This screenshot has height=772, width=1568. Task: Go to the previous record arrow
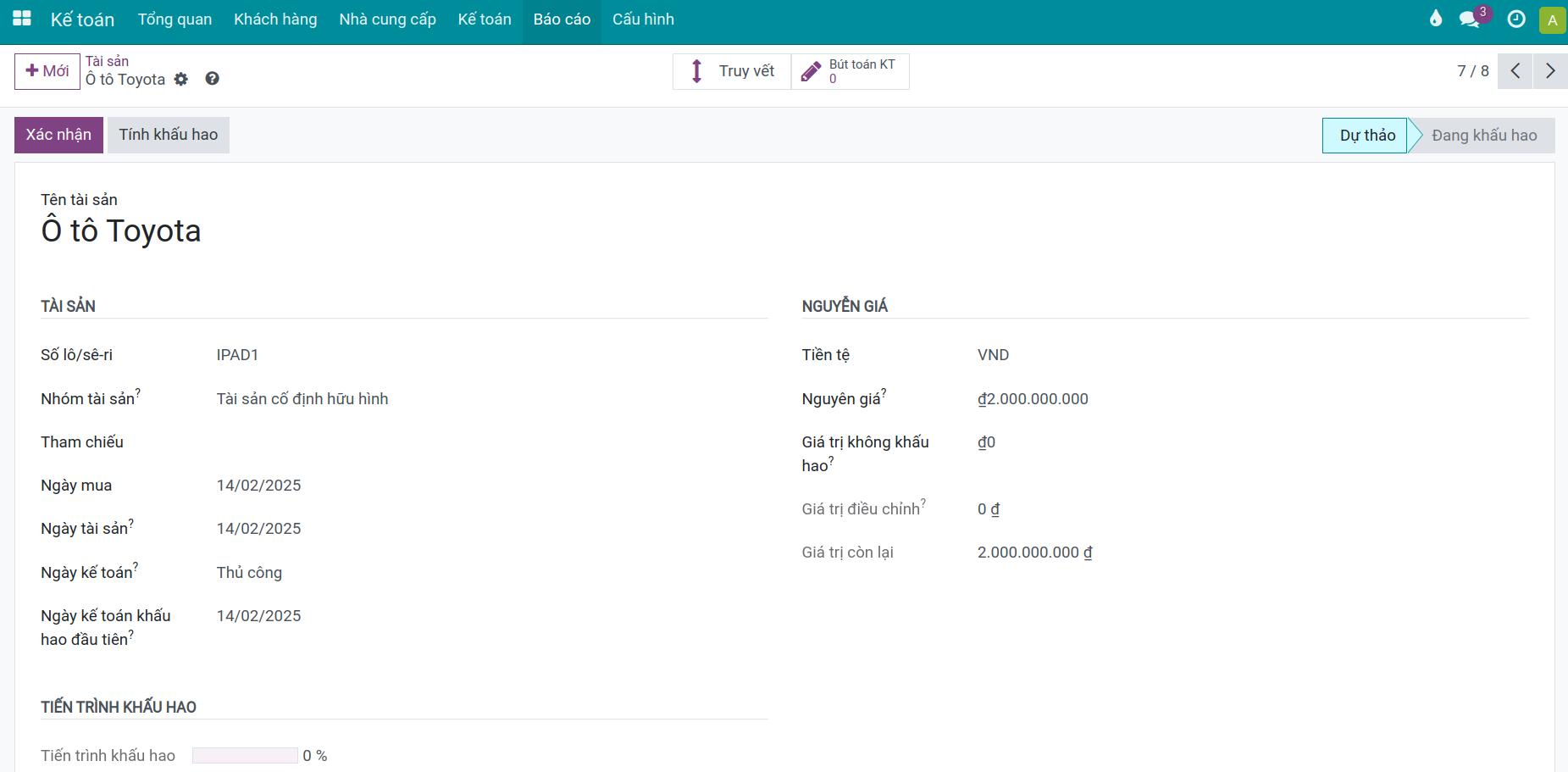pos(1515,71)
